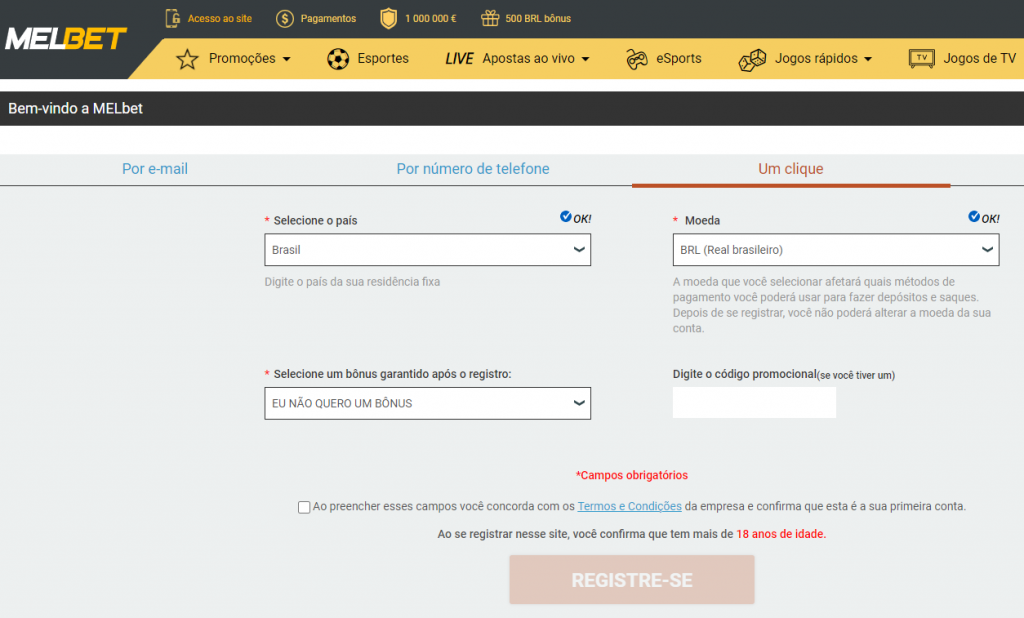Open the EU NÃO QUERO UM BÔNUS dropdown
This screenshot has width=1024, height=618.
[428, 403]
